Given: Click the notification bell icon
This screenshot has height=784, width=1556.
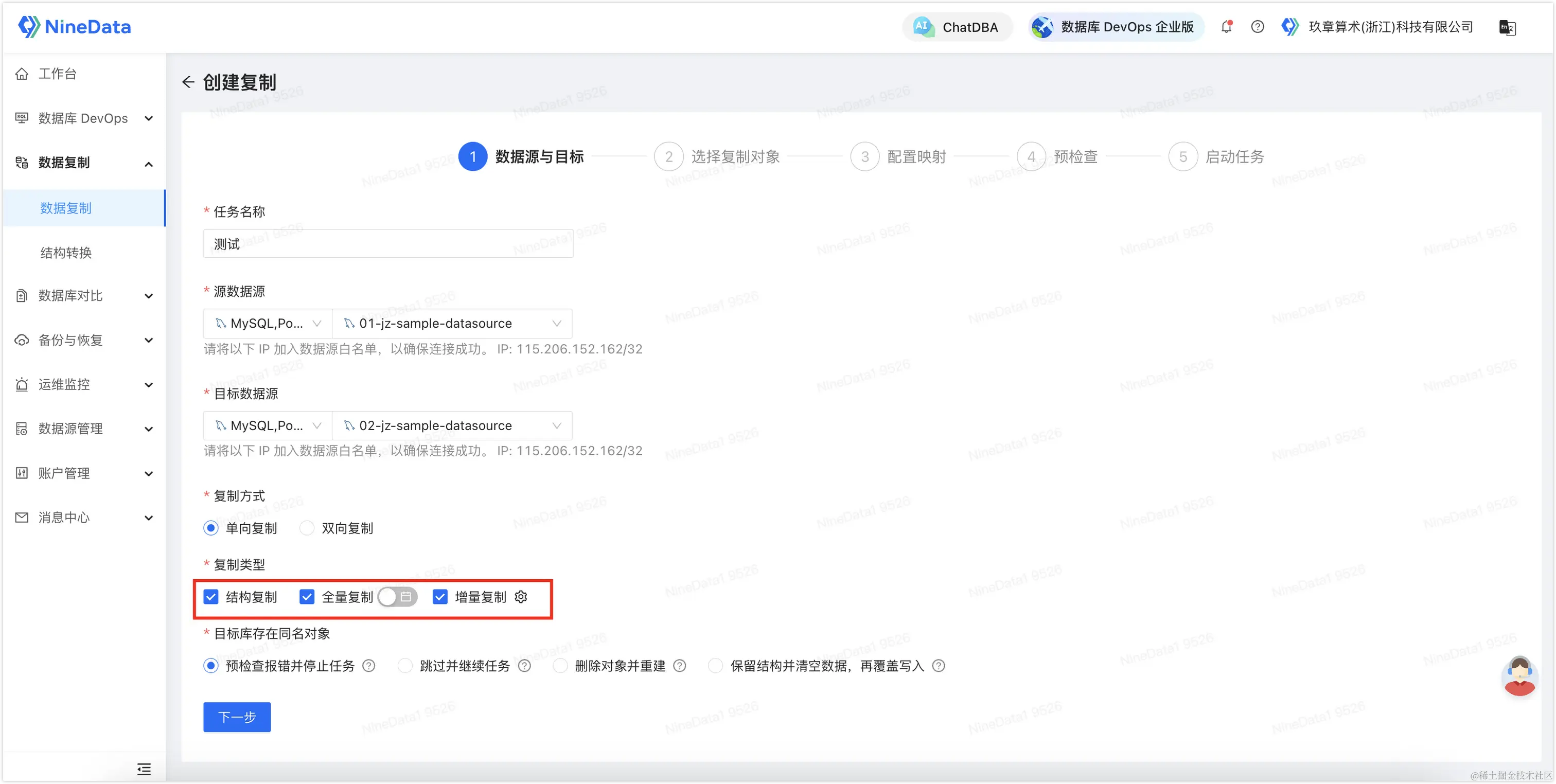Looking at the screenshot, I should tap(1226, 27).
